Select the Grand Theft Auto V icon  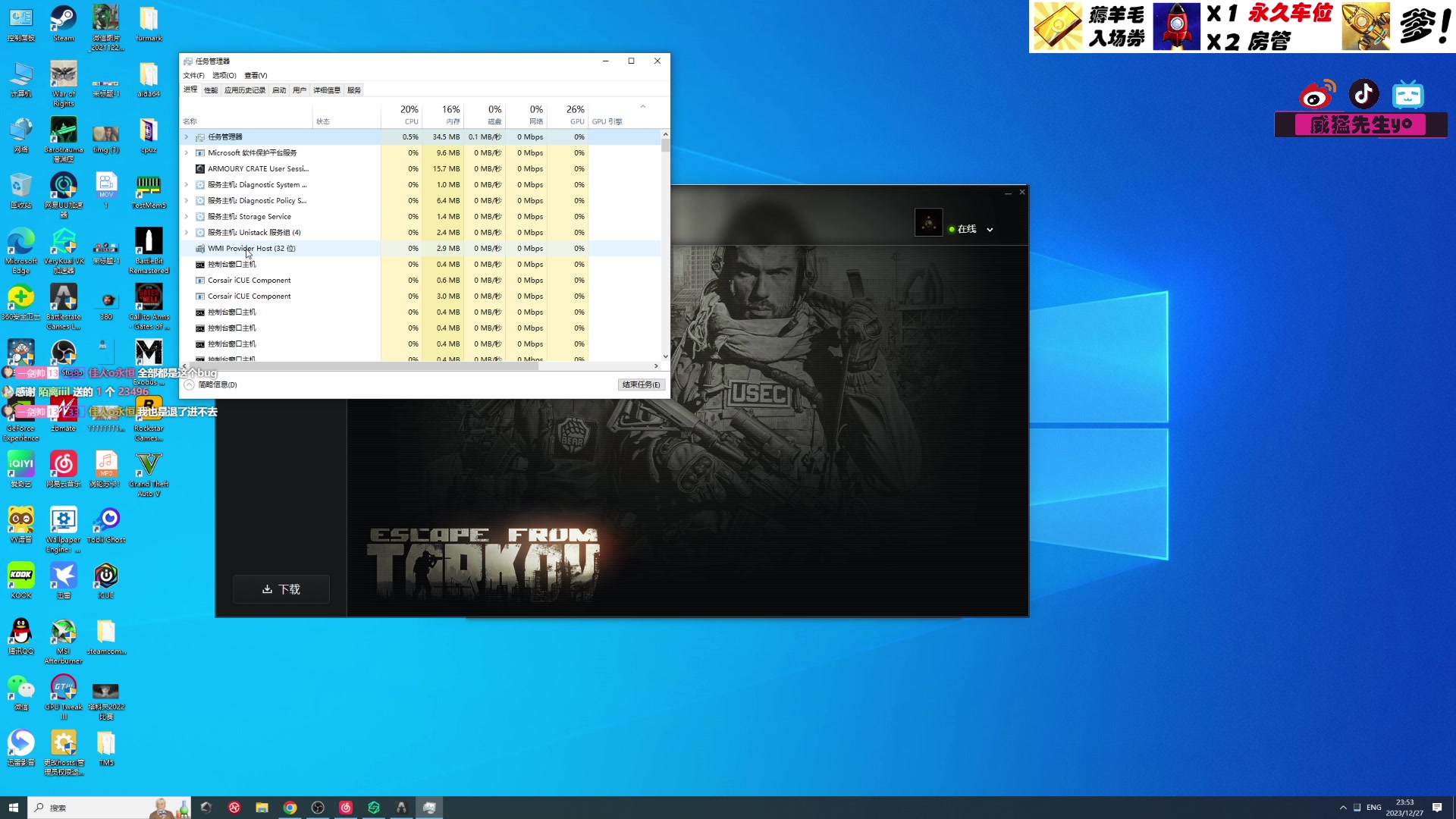coord(149,473)
